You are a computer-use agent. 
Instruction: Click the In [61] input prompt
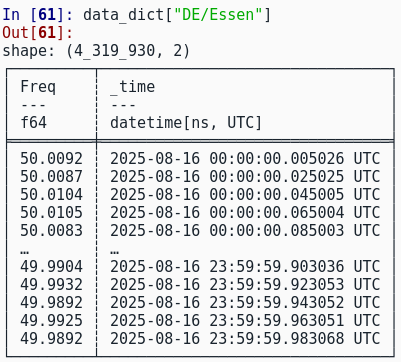pos(39,15)
